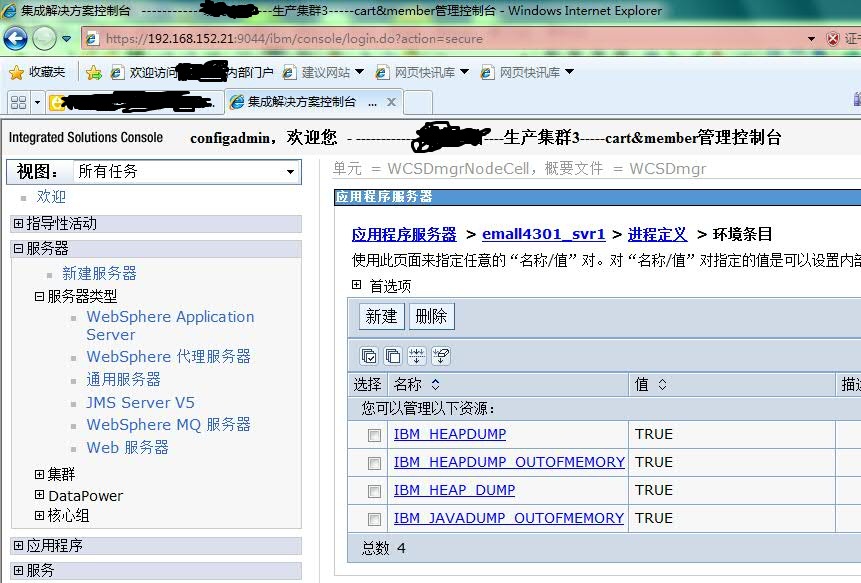Open the 通用服务器 link
The image size is (861, 583).
pyautogui.click(x=123, y=379)
